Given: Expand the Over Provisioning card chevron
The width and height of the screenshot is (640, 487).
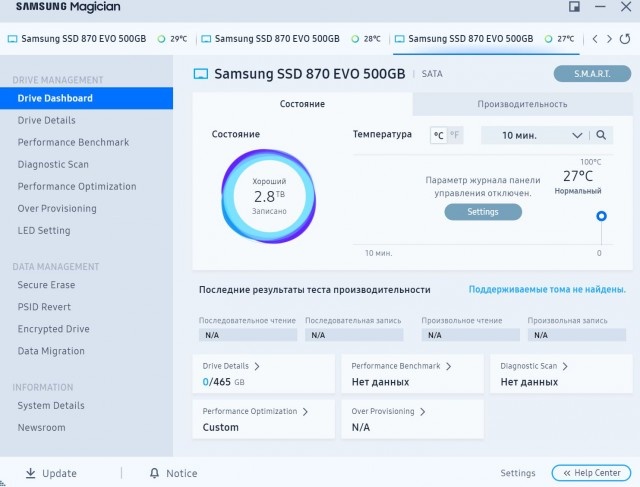Looking at the screenshot, I should coord(422,411).
